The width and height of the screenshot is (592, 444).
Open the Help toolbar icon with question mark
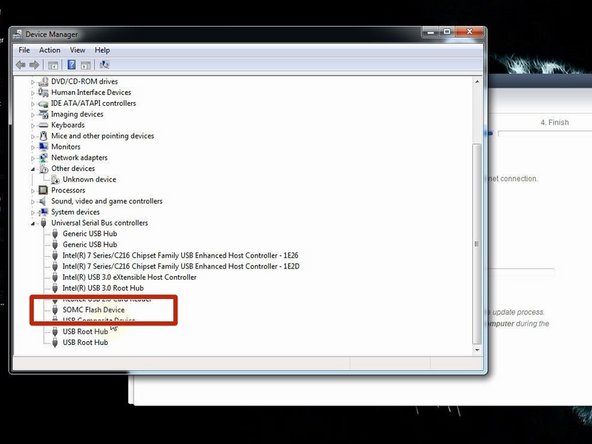(x=71, y=65)
